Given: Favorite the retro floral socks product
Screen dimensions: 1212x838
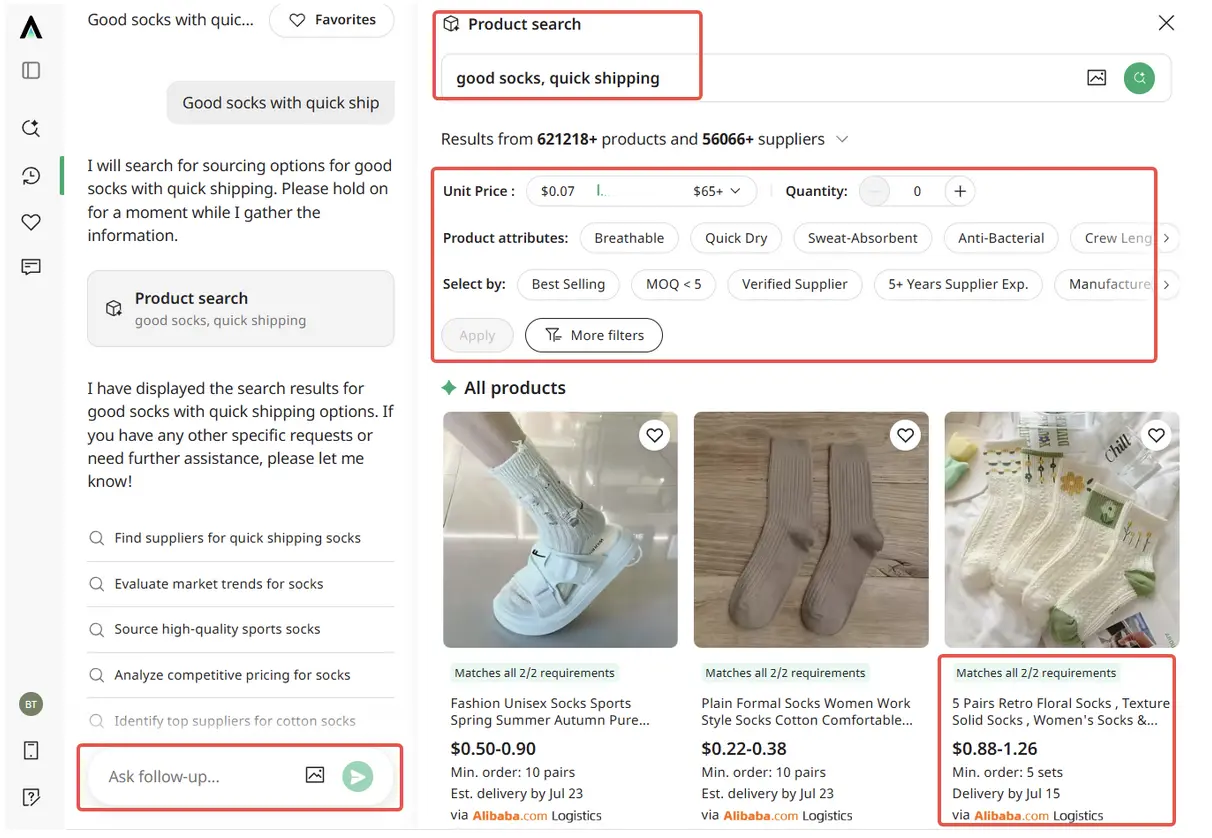Looking at the screenshot, I should coord(1156,435).
